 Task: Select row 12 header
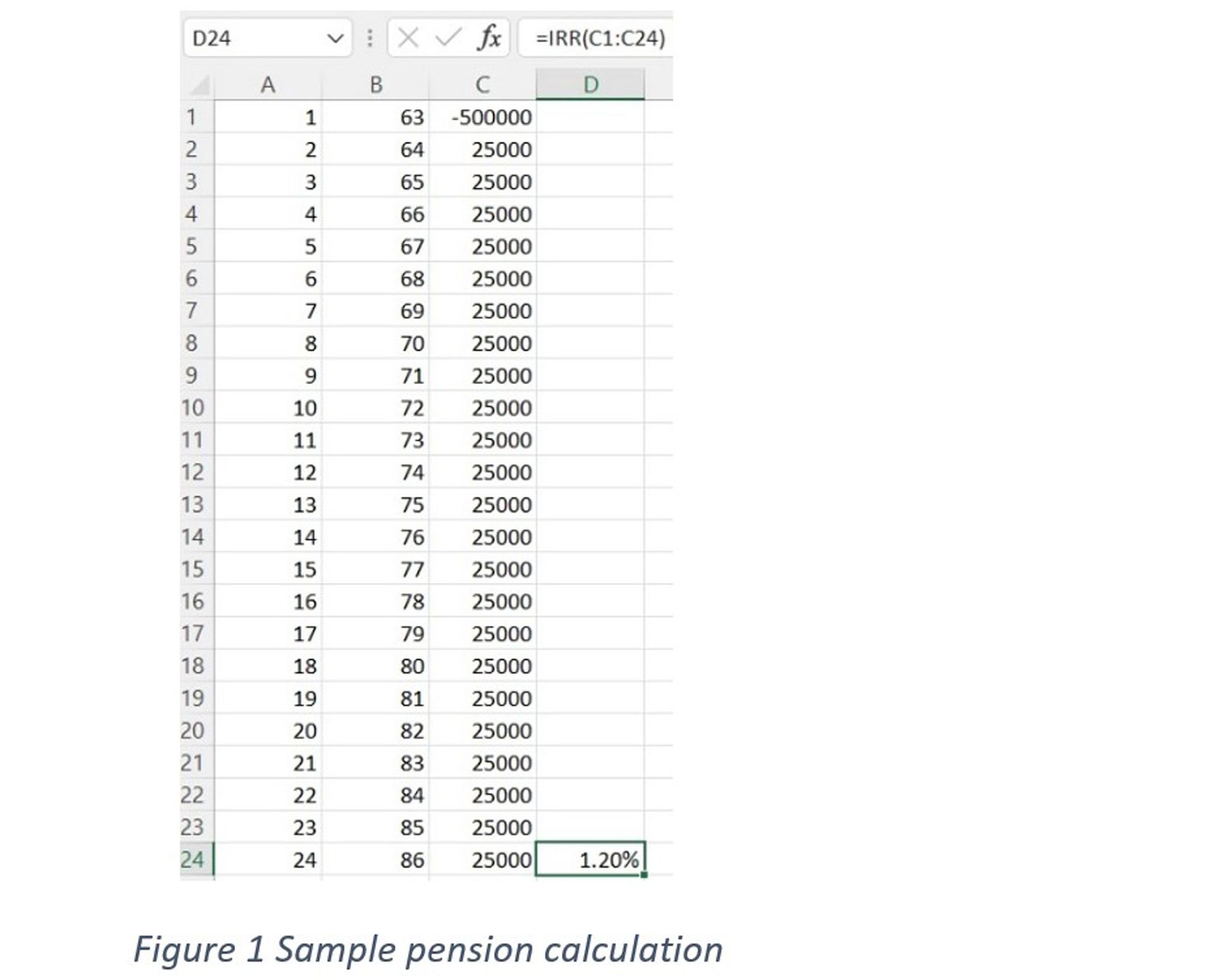tap(193, 472)
